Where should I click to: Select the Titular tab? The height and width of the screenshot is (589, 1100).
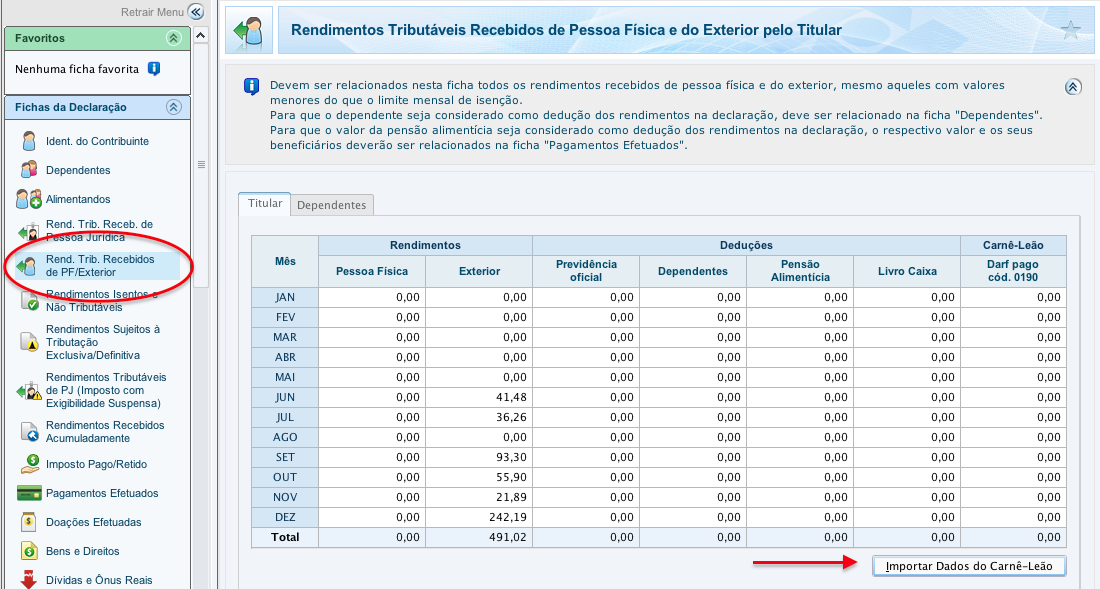click(x=264, y=203)
